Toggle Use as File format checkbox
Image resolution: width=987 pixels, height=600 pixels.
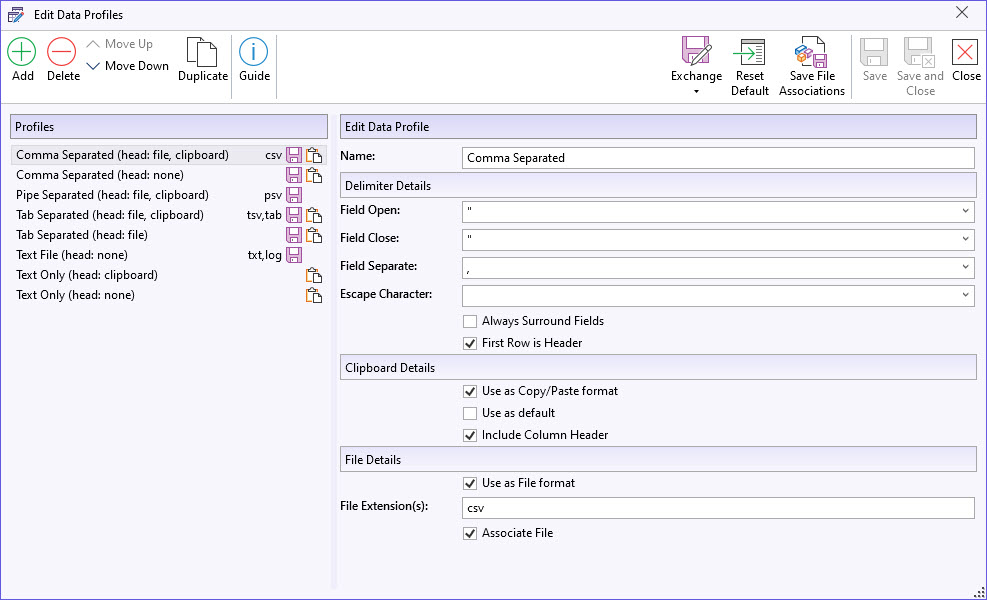pyautogui.click(x=470, y=483)
